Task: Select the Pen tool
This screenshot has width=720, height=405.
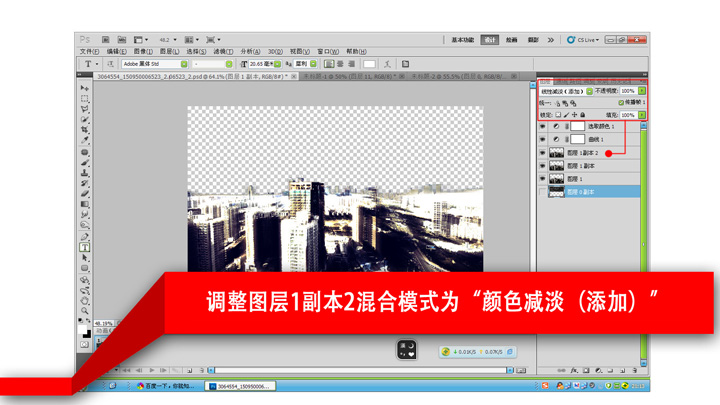Action: [84, 237]
